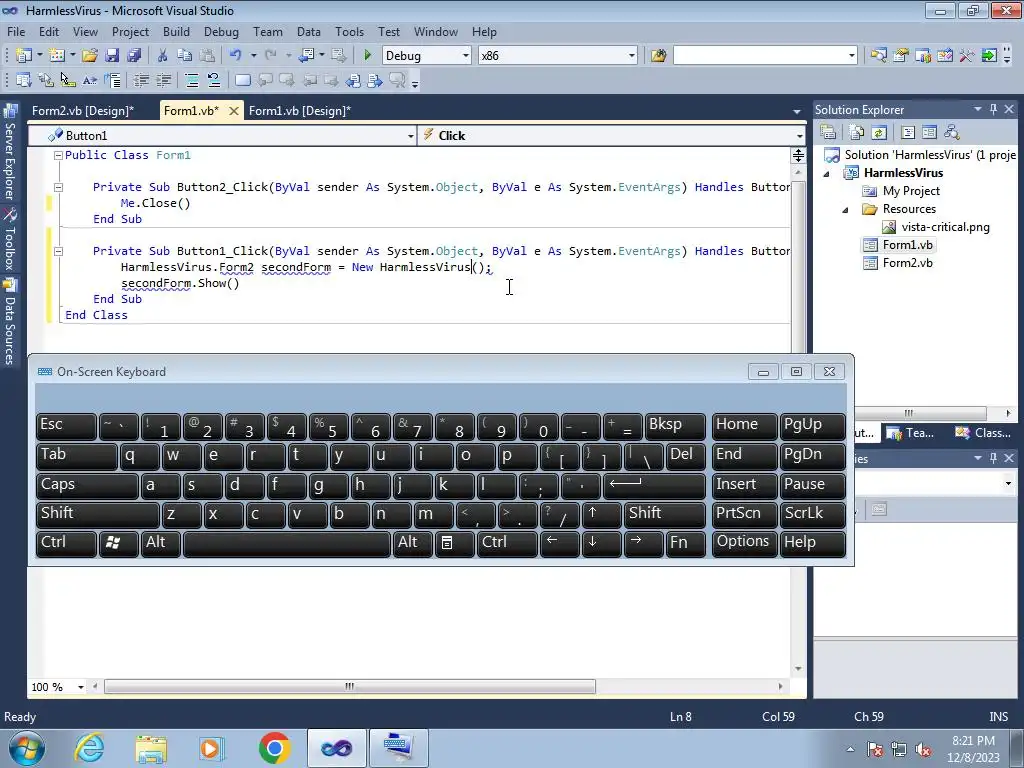Toggle bookmark on current line icon

point(242,80)
